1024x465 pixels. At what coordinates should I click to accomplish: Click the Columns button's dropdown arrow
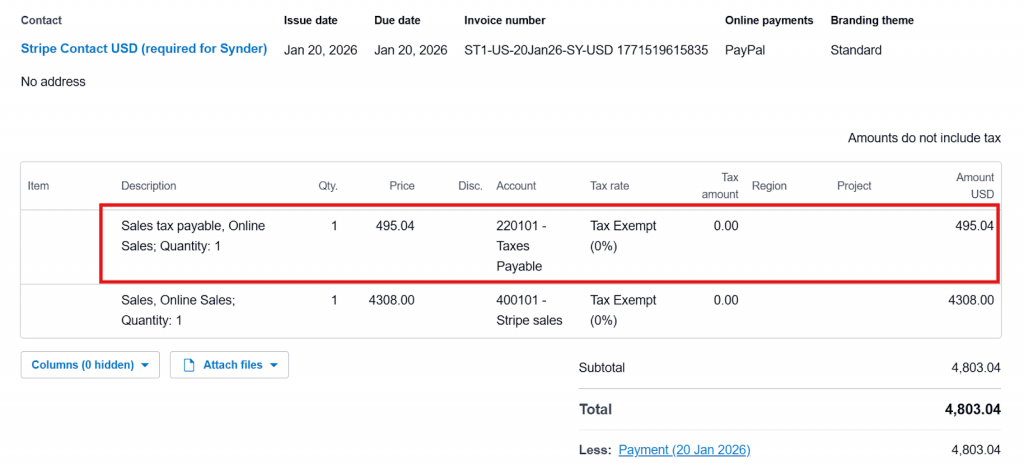[146, 366]
